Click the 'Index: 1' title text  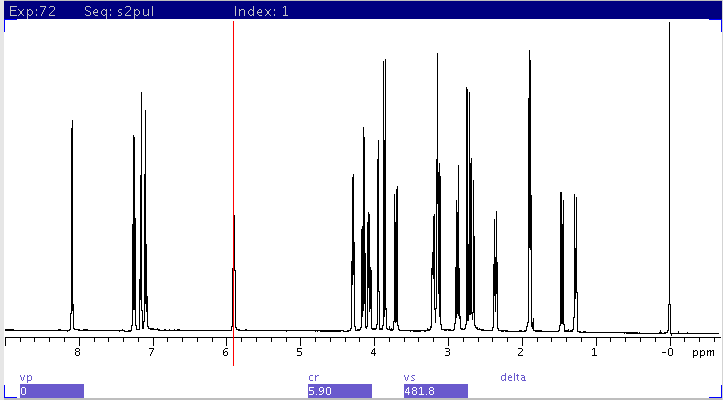point(261,12)
